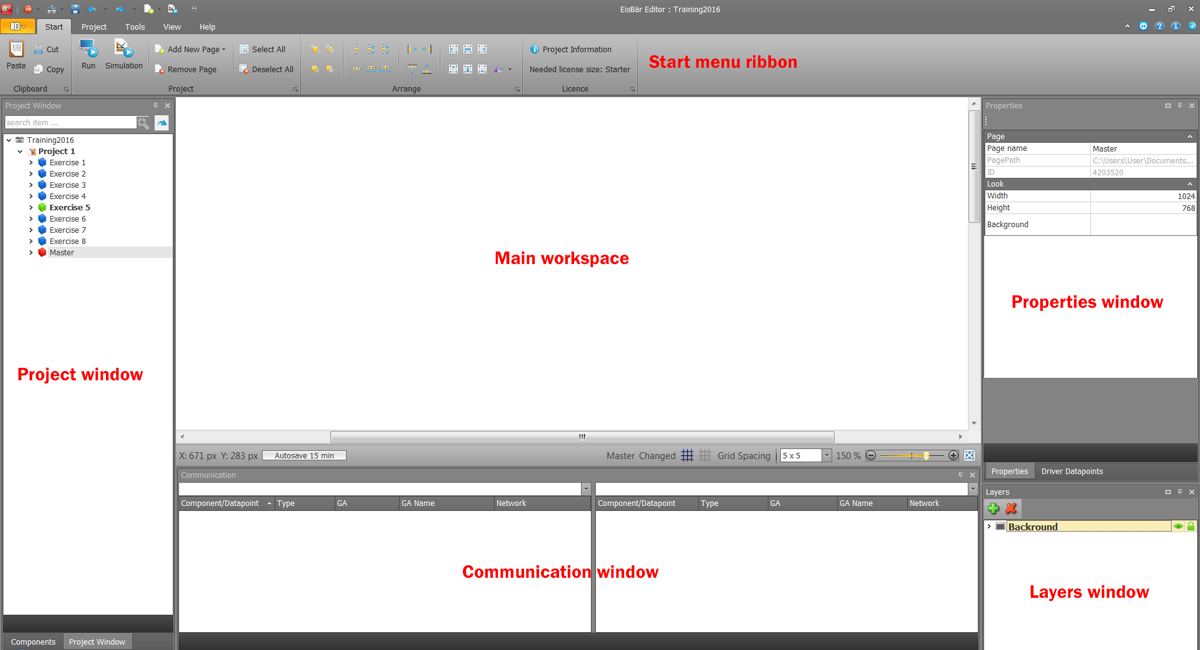
Task: Open the Grid Spacing 5 x 5 dropdown
Action: point(827,456)
